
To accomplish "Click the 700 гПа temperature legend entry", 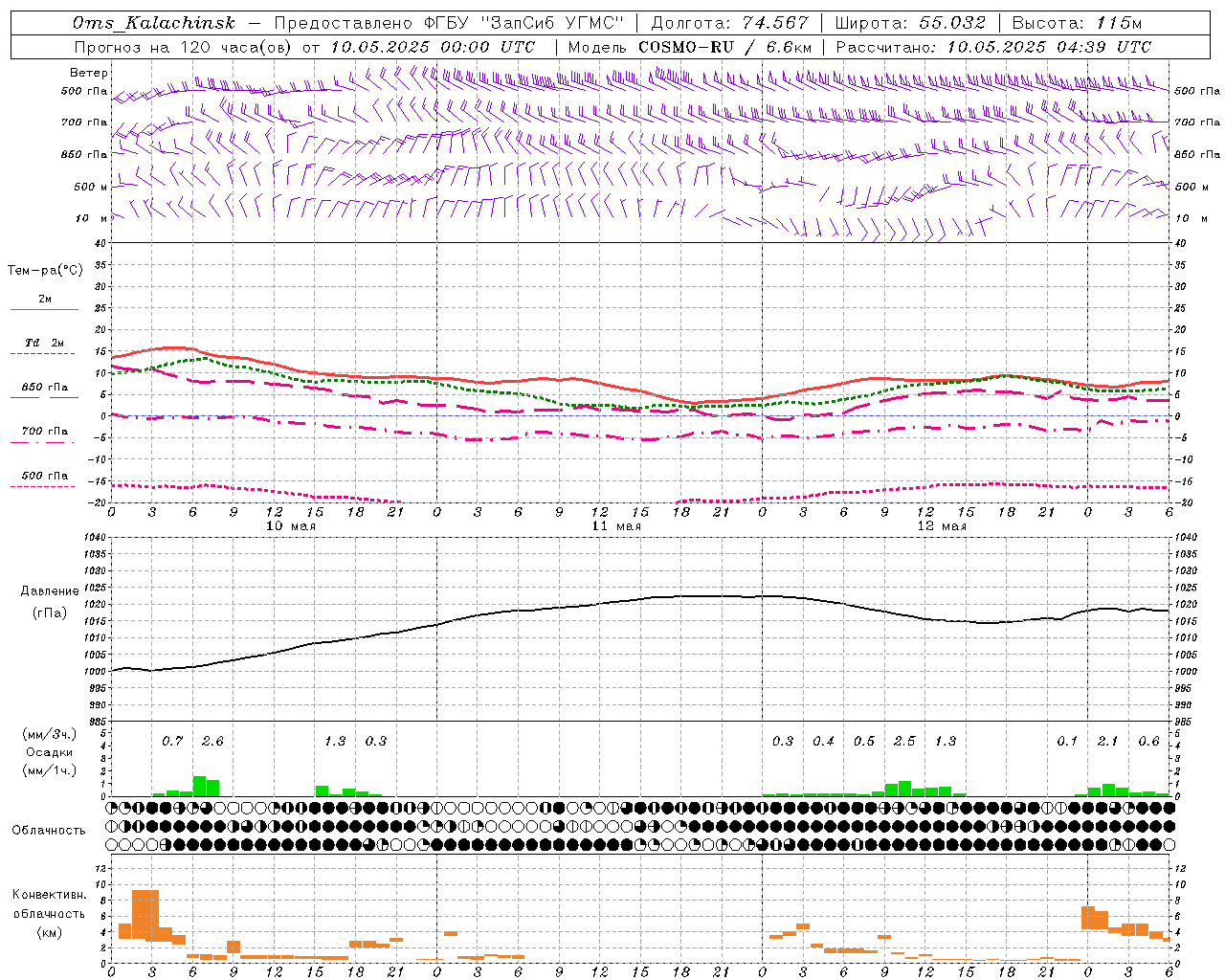I will coord(44,431).
